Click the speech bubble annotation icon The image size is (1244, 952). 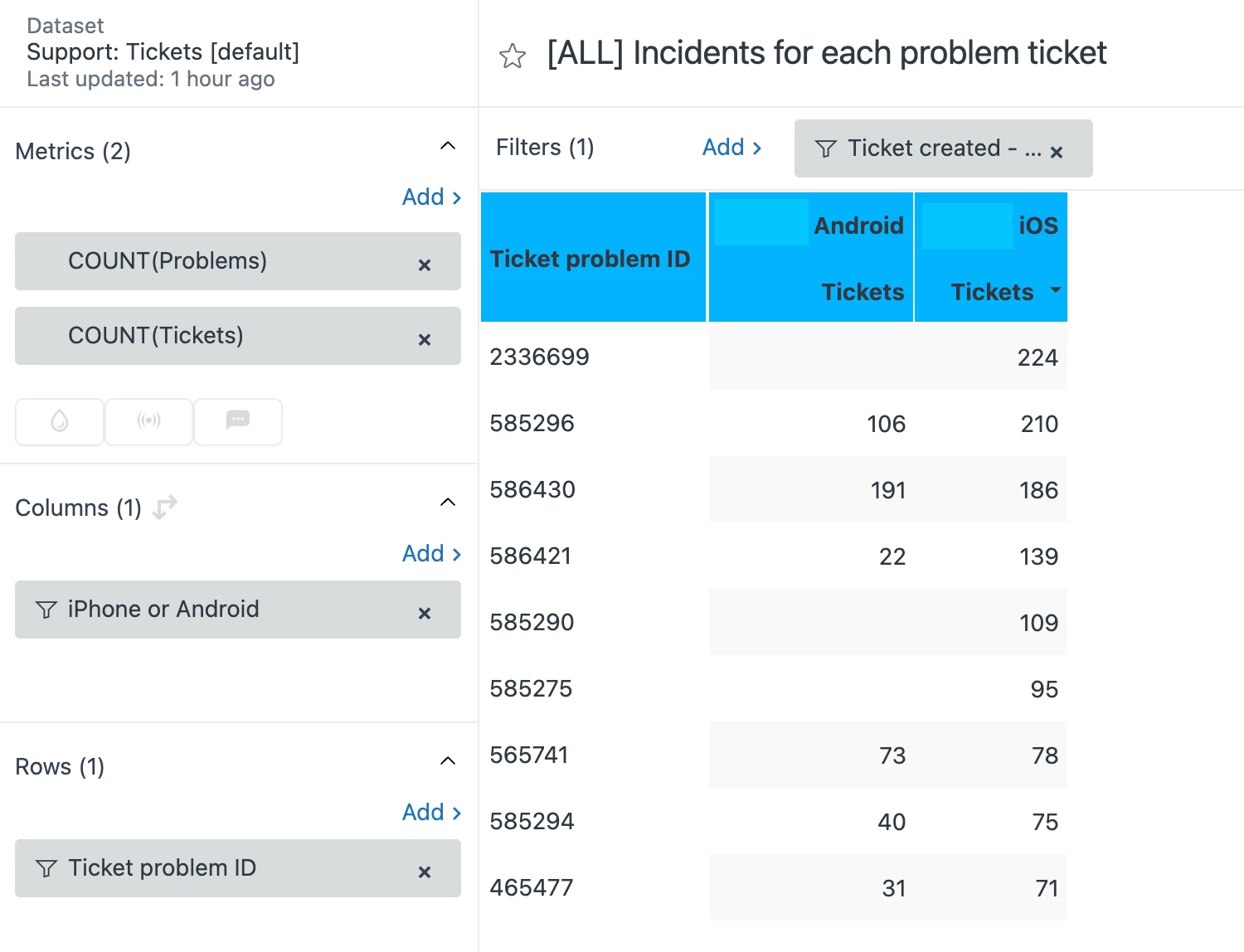pyautogui.click(x=238, y=421)
